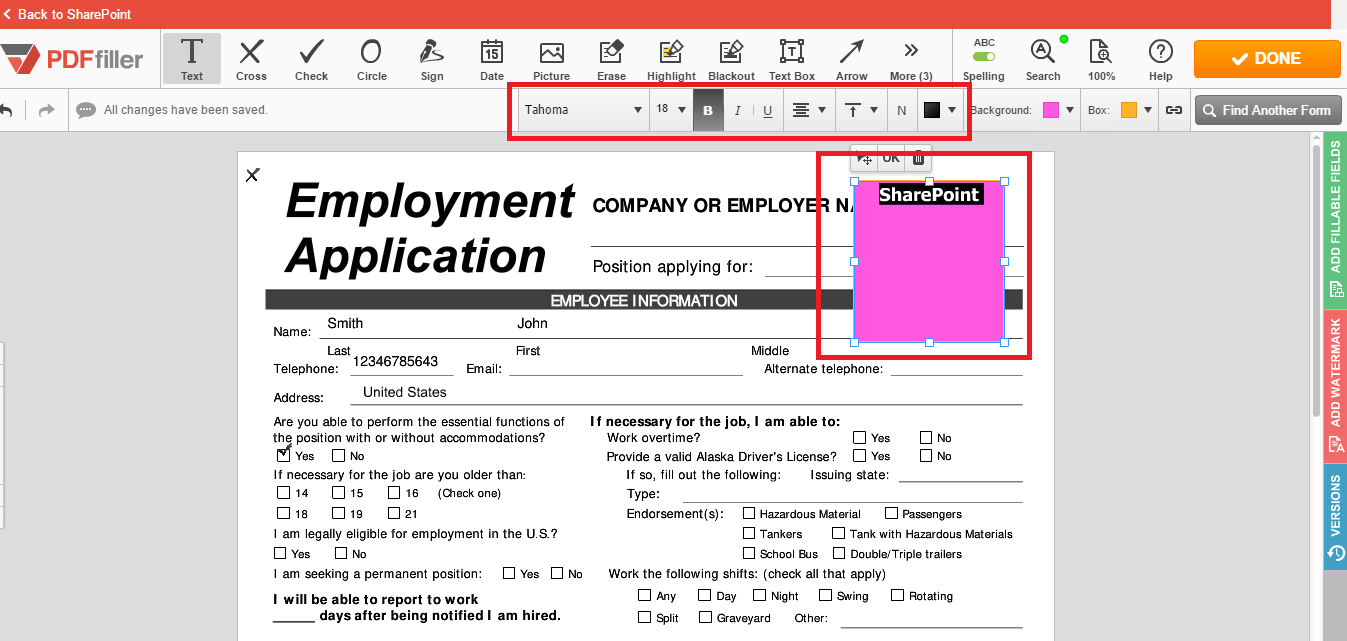Click the orange DONE button

point(1267,59)
